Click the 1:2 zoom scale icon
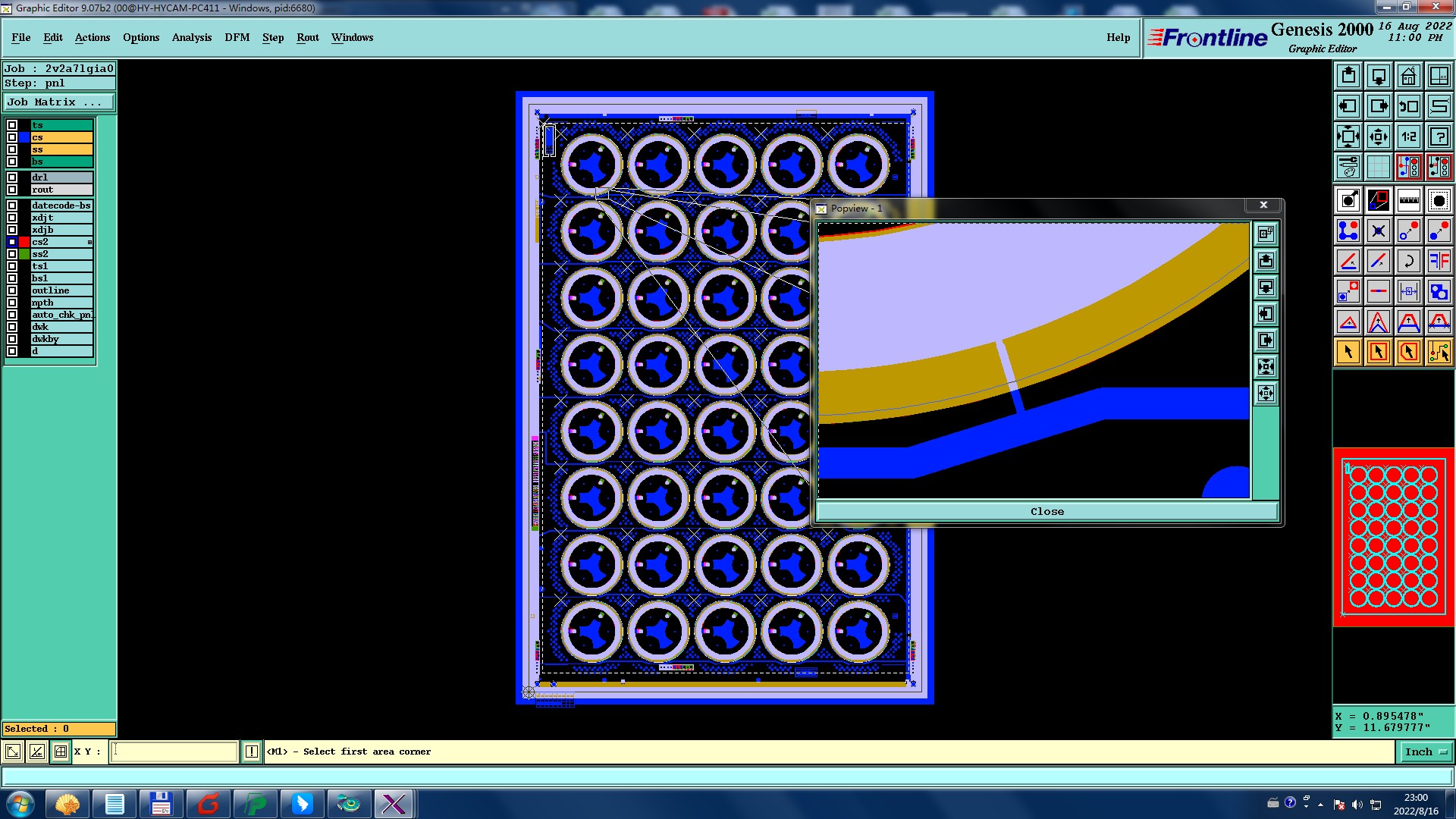Image resolution: width=1456 pixels, height=819 pixels. point(1408,136)
